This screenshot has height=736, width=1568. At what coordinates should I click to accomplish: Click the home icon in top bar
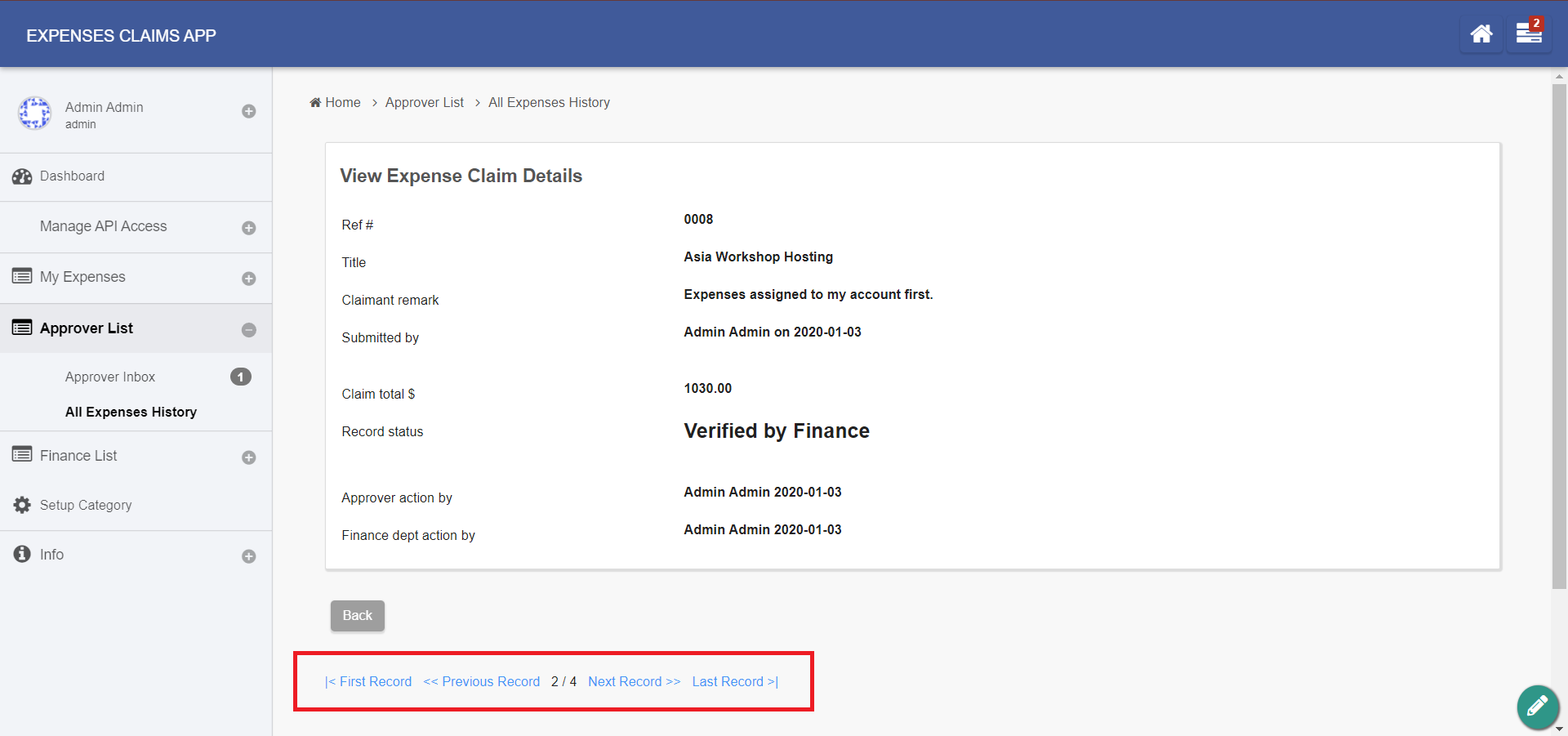coord(1481,34)
